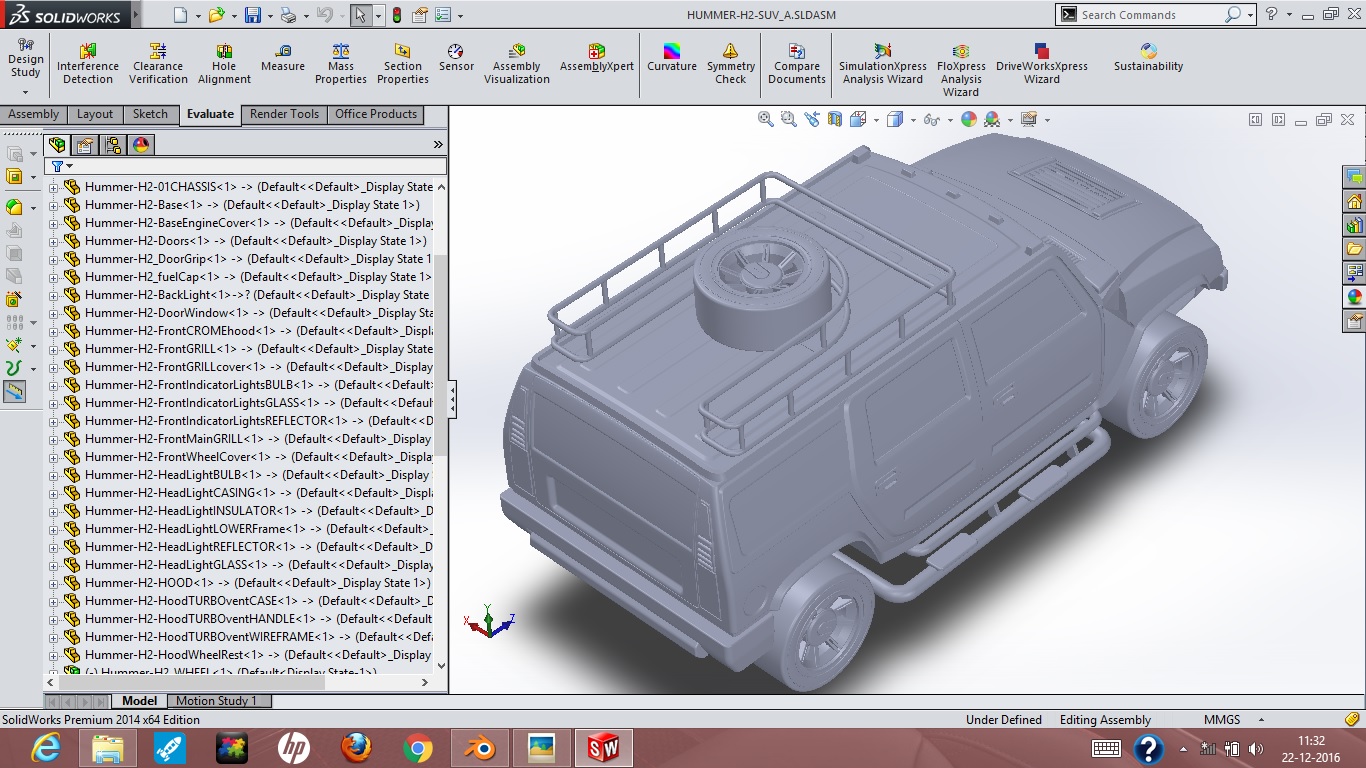Click Rebuild traffic light icon
The image size is (1366, 768).
point(397,15)
